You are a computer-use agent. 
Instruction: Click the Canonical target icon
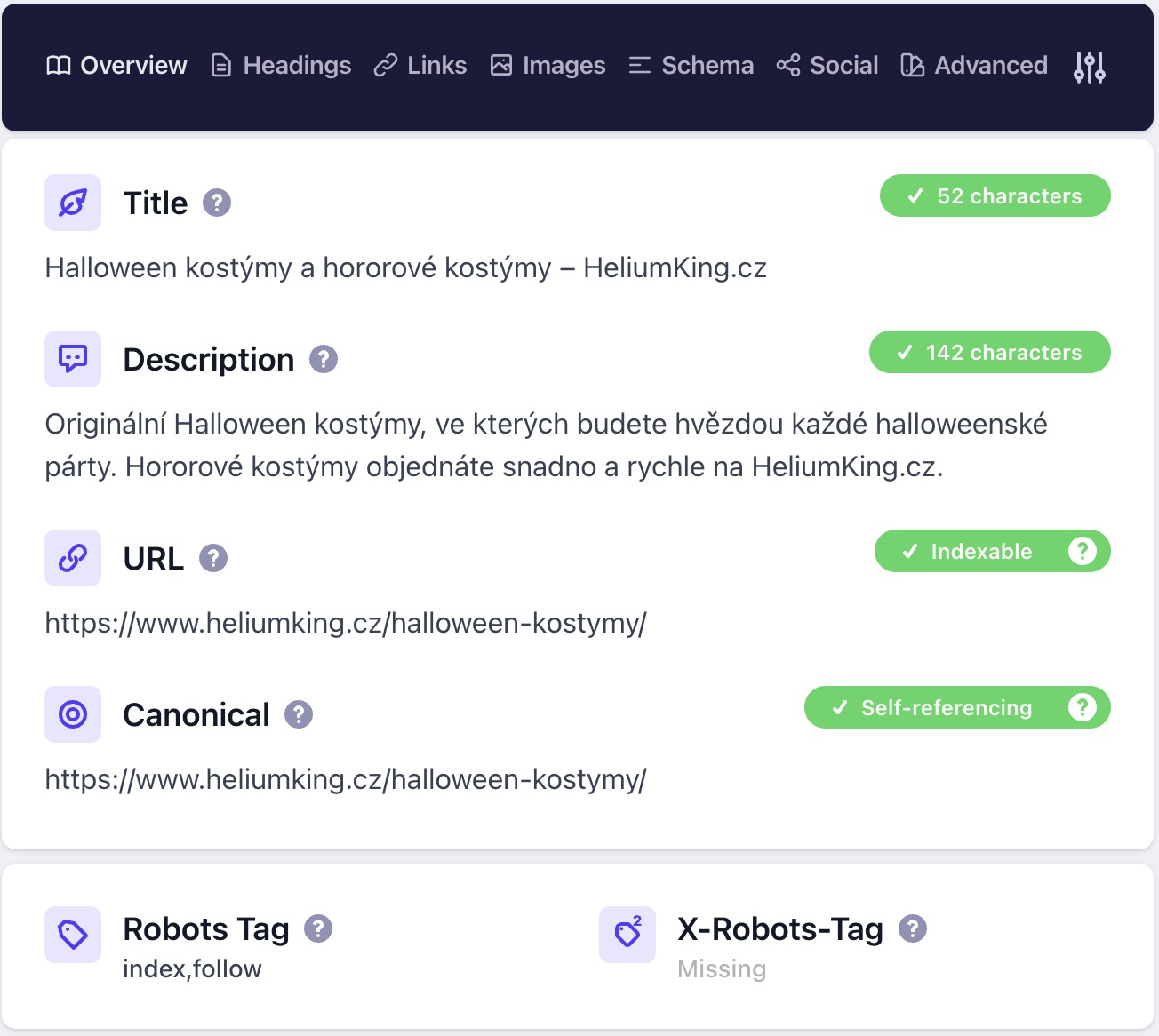73,714
